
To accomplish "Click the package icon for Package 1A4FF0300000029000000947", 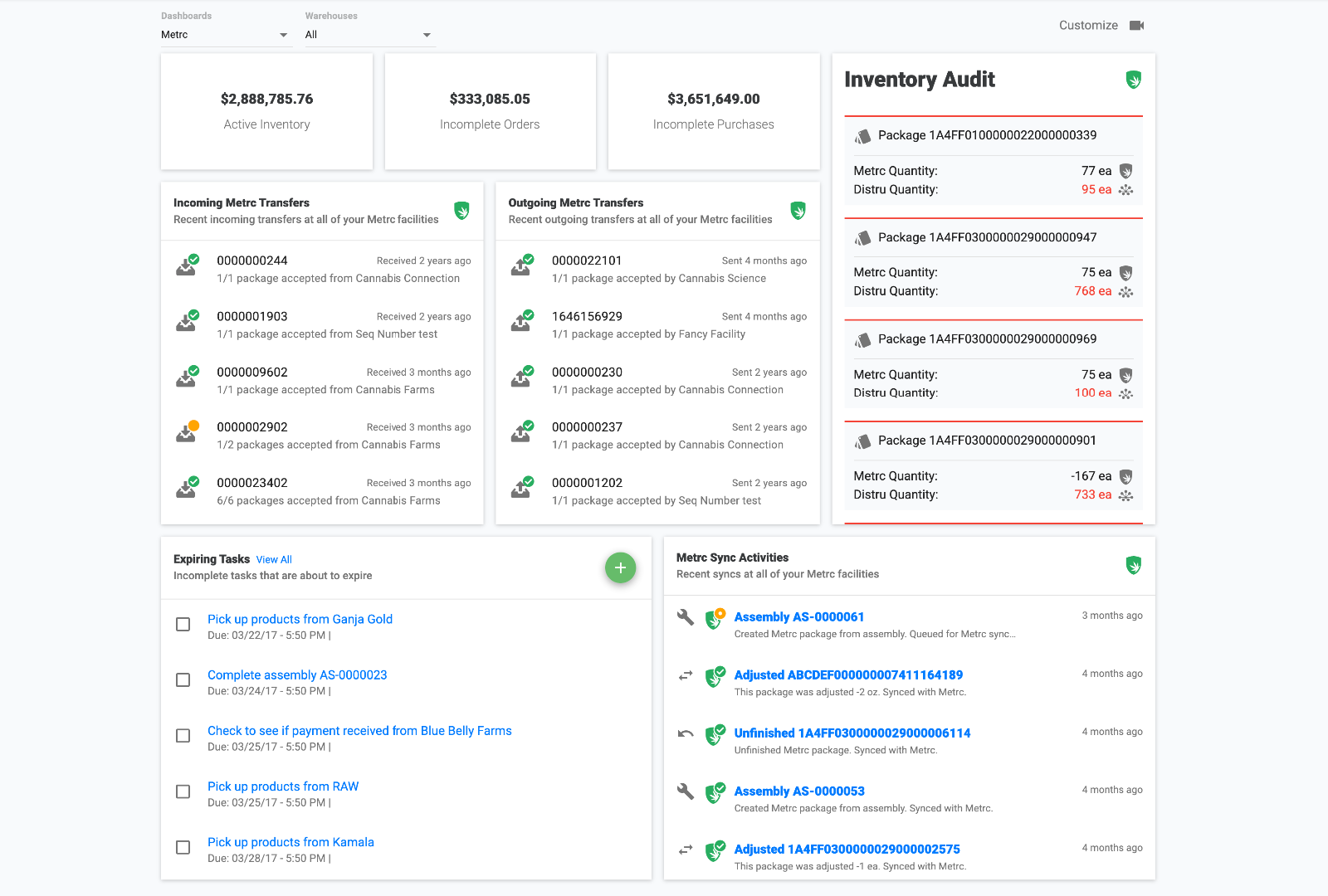I will [863, 238].
